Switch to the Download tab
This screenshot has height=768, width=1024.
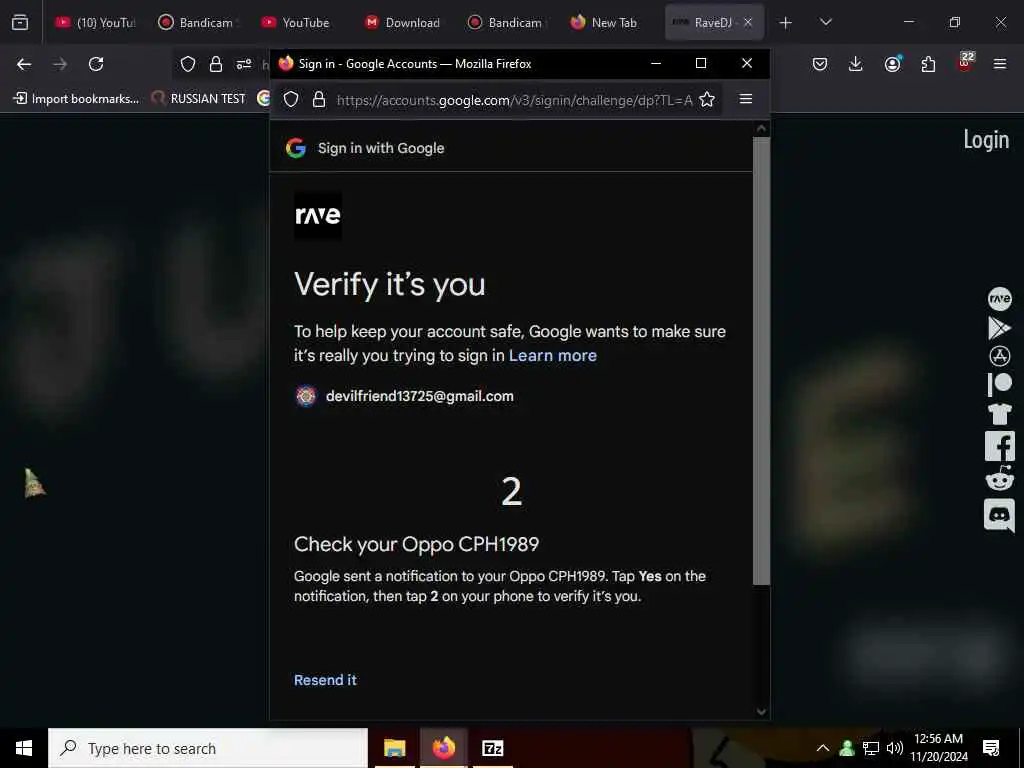[x=402, y=22]
